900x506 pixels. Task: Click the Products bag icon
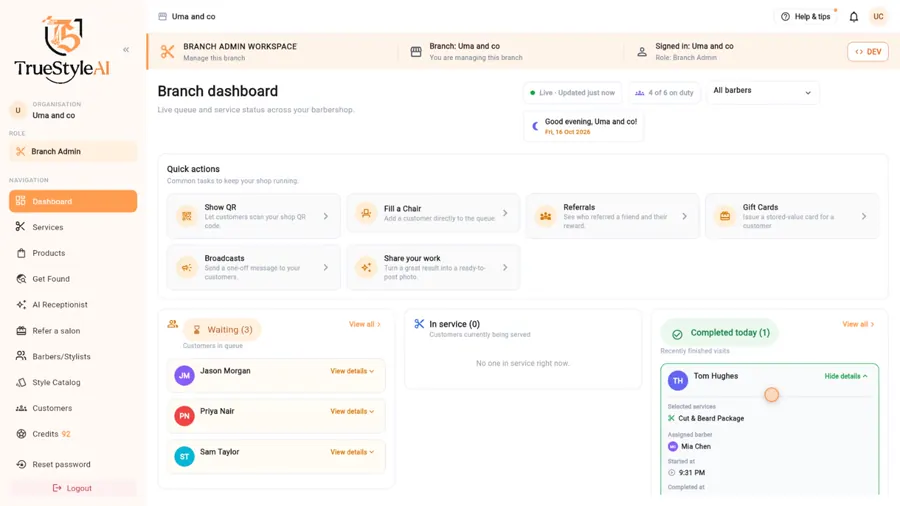point(21,253)
